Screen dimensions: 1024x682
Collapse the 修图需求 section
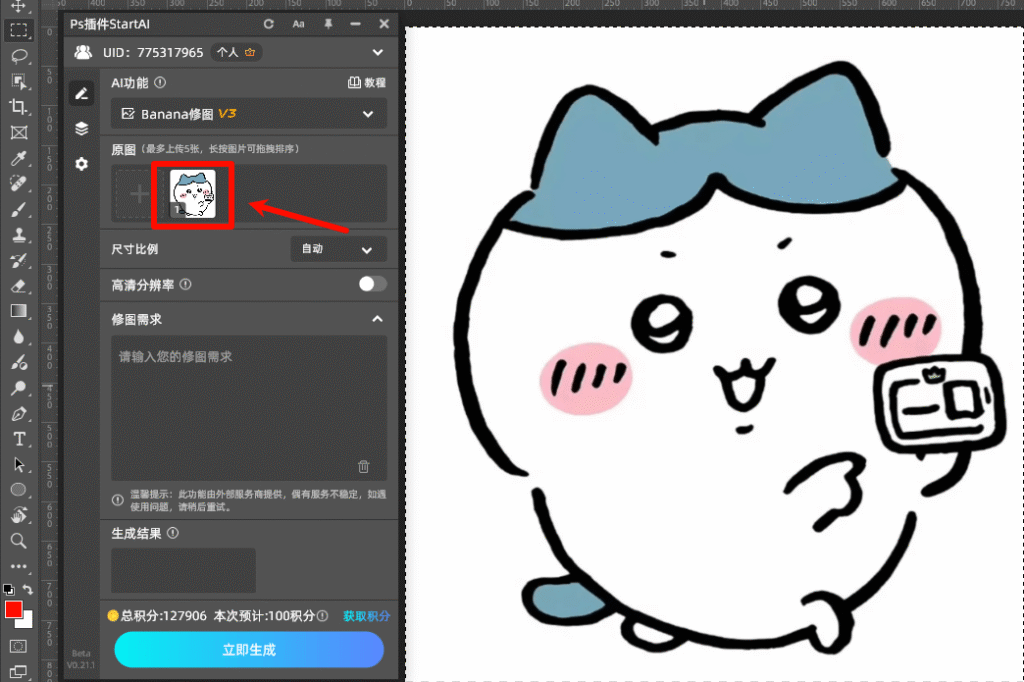[x=377, y=318]
